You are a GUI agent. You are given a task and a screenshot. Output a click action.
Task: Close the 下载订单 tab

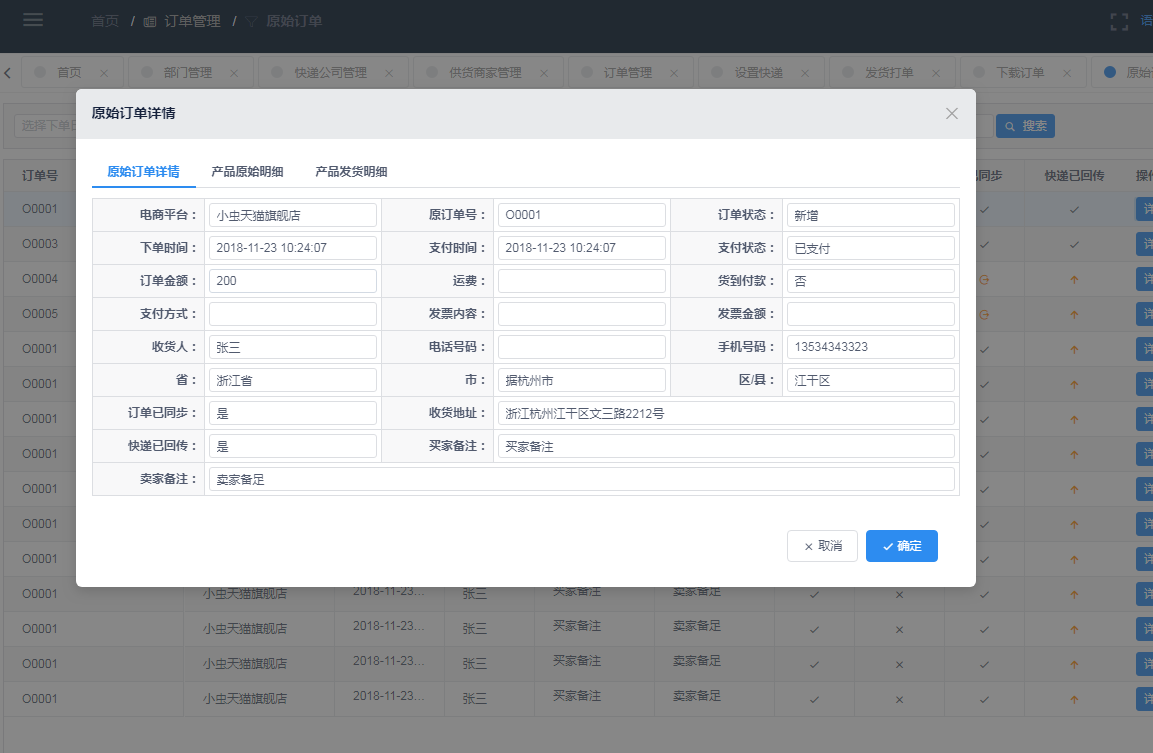(1067, 73)
